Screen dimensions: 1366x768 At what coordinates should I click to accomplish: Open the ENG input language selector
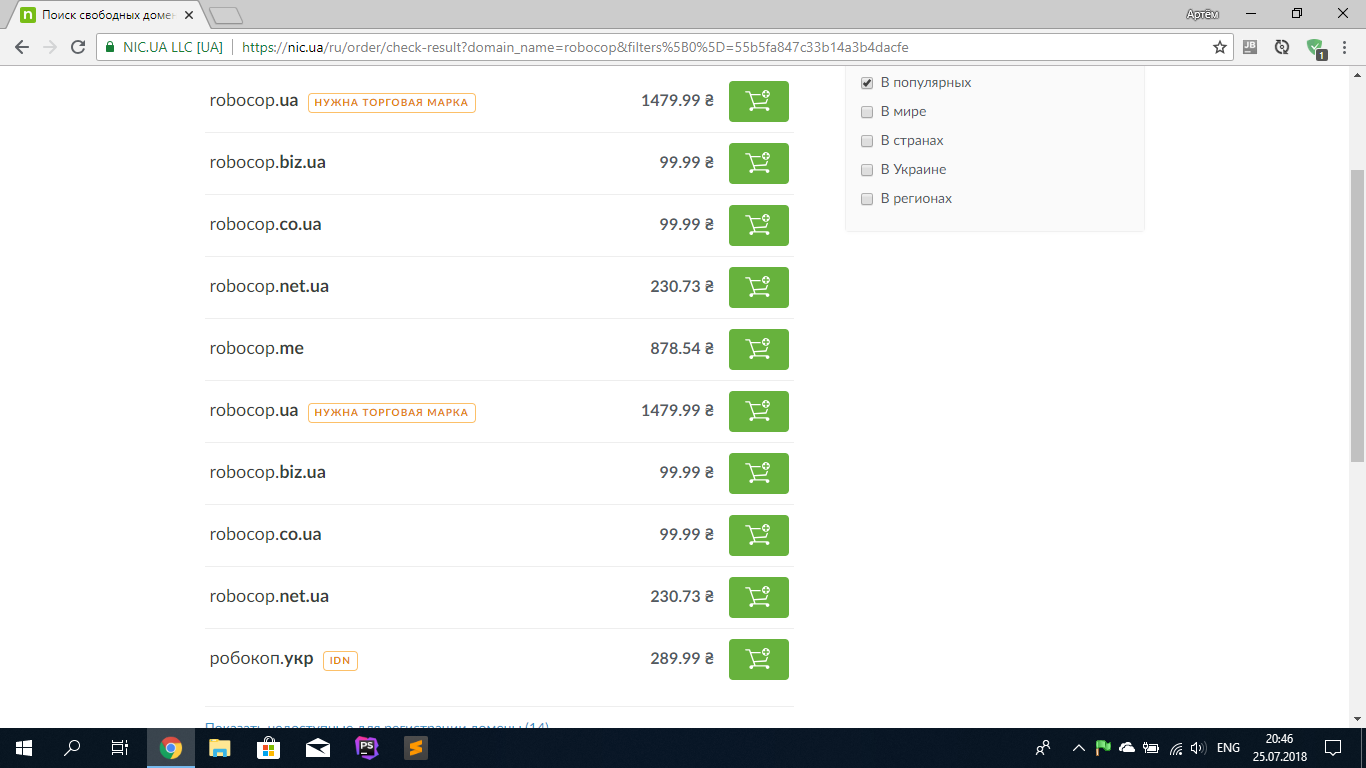[x=1228, y=748]
